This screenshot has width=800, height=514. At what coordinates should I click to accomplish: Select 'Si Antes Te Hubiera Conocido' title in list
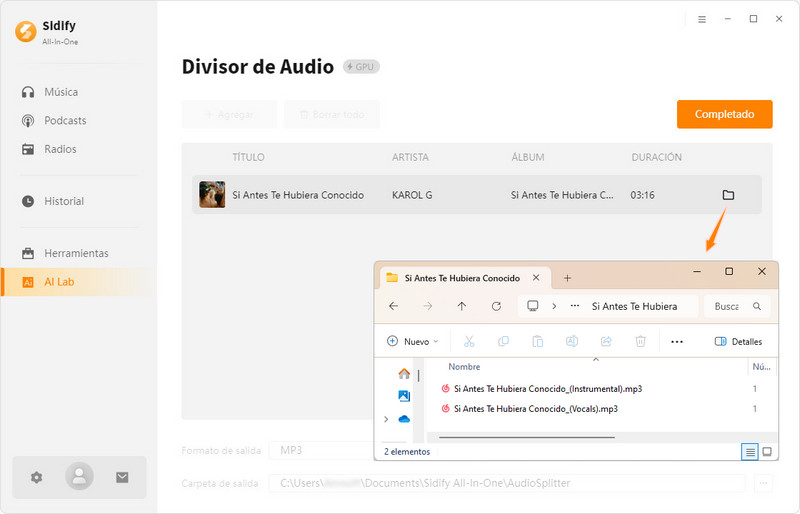[x=298, y=195]
